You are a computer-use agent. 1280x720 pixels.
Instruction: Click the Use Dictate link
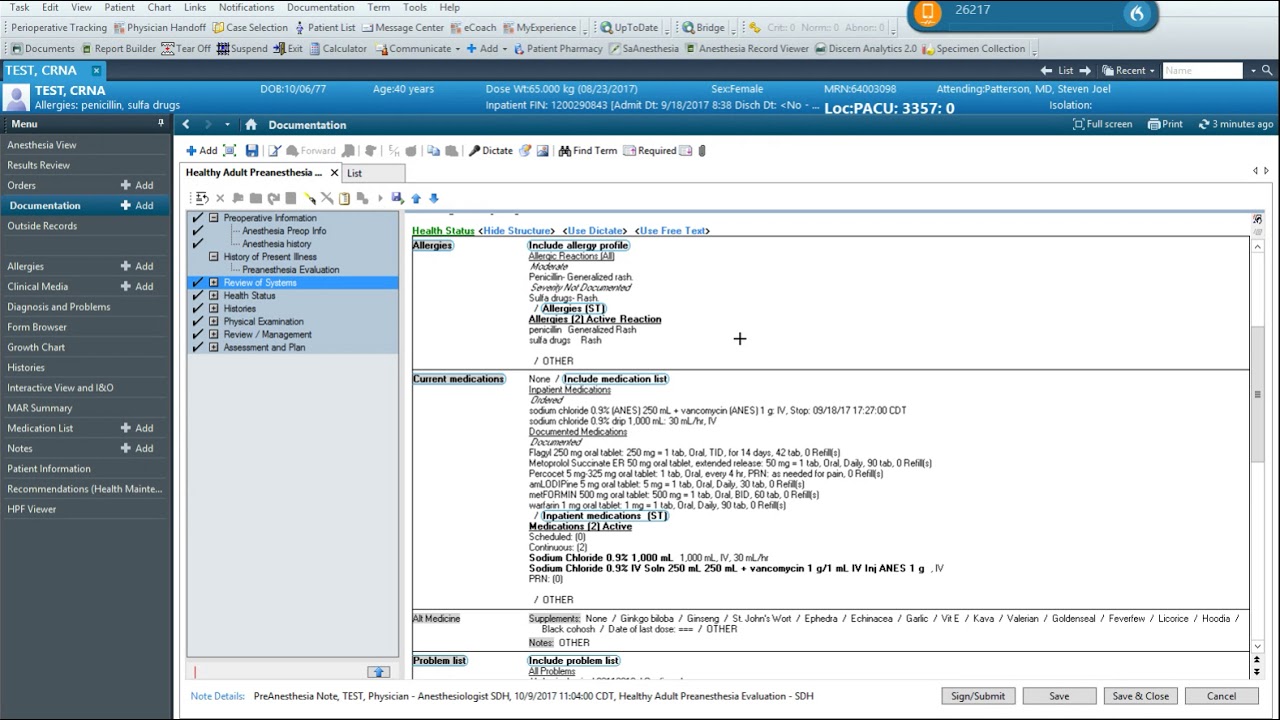pos(594,231)
